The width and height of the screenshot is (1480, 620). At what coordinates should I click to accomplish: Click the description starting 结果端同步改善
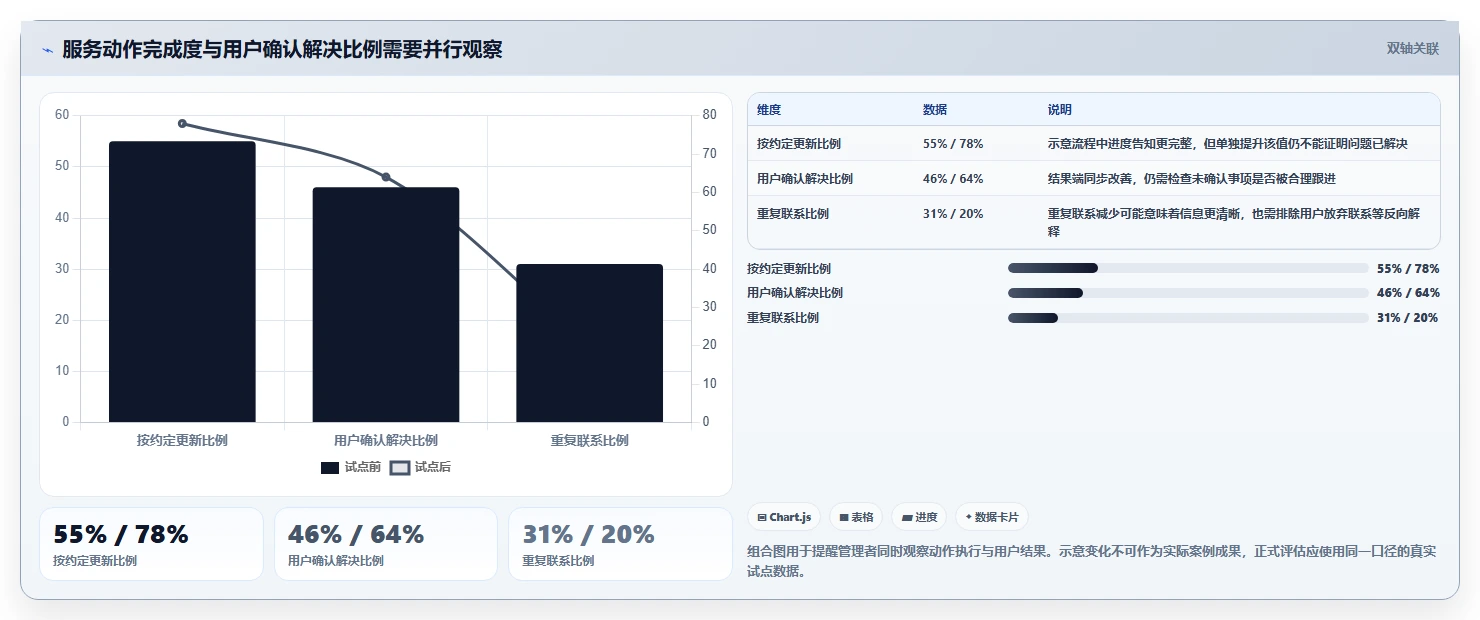(x=1192, y=179)
